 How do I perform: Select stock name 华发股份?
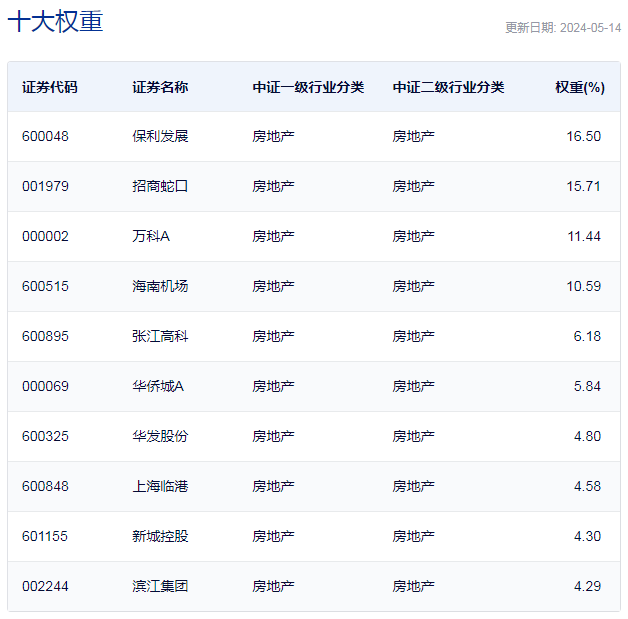160,436
